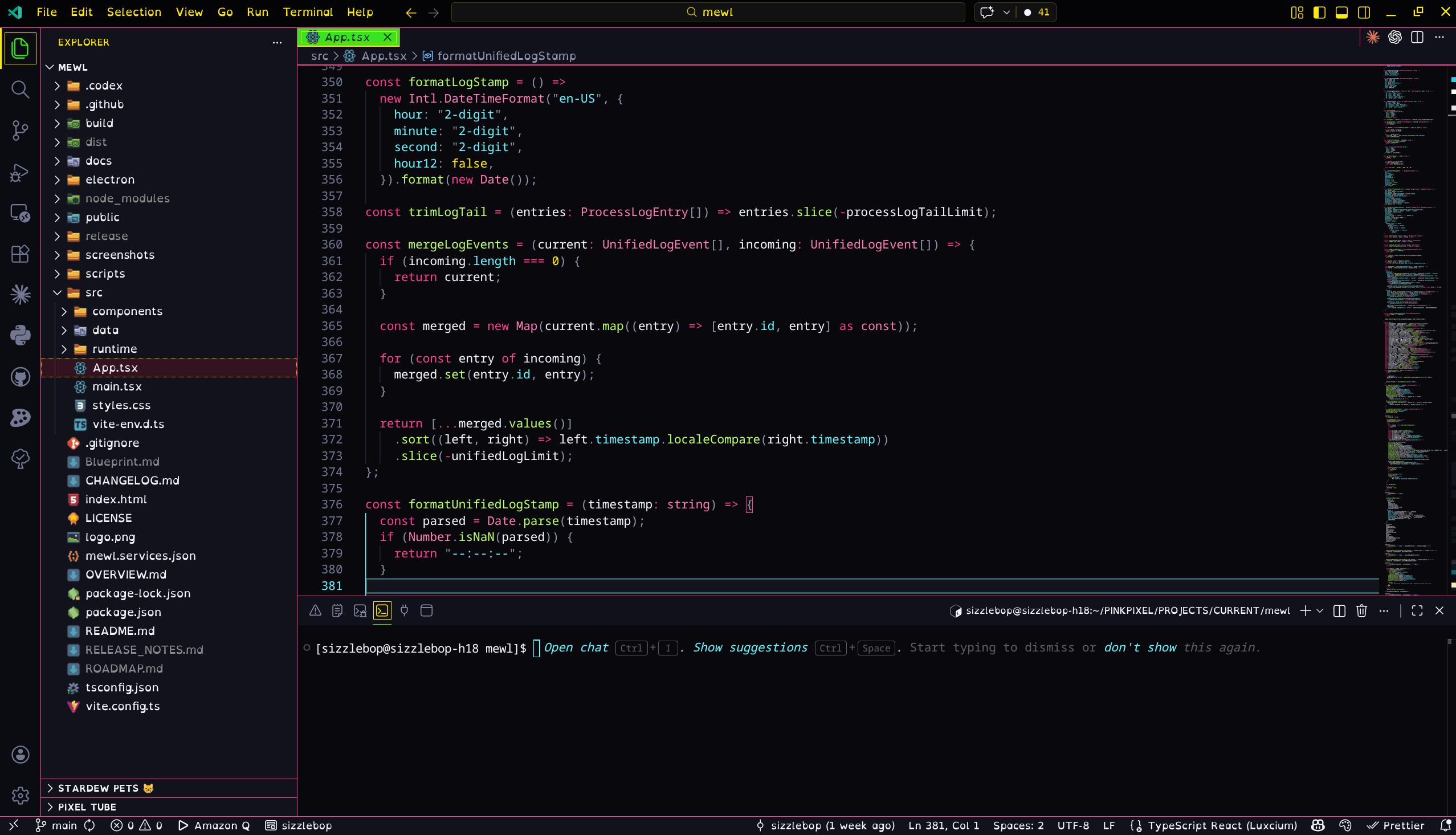This screenshot has width=1456, height=835.
Task: Open the Source Control view
Action: pos(20,130)
